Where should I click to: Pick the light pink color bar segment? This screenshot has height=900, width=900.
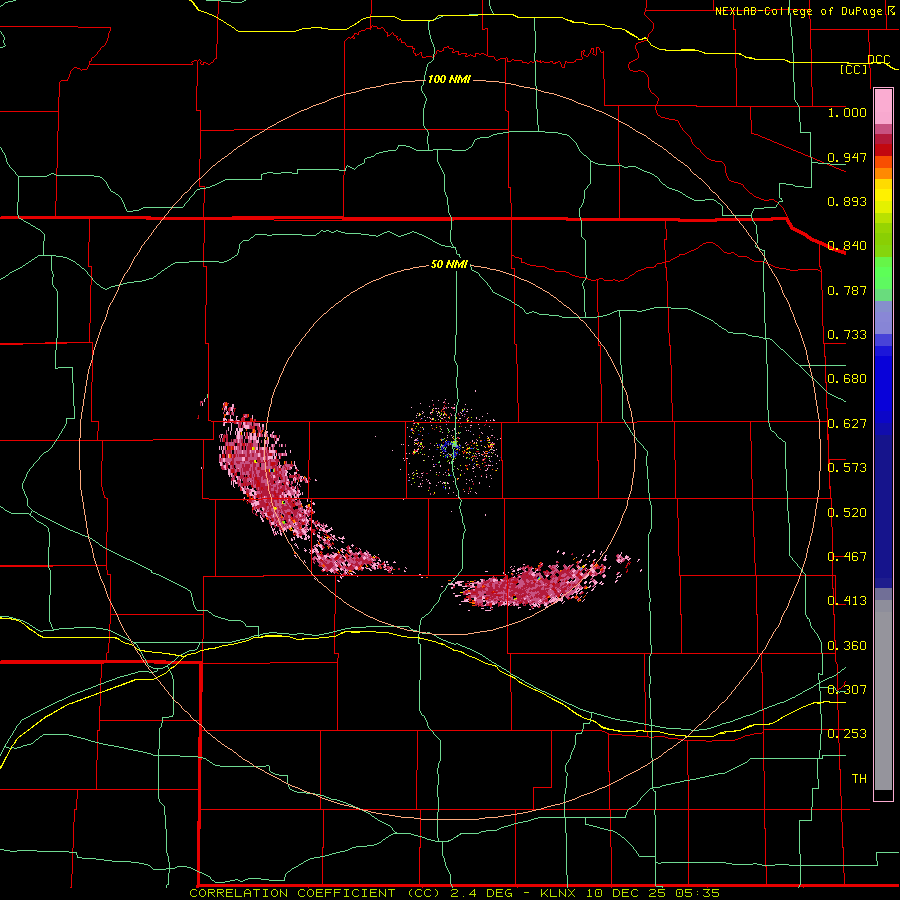tap(883, 106)
